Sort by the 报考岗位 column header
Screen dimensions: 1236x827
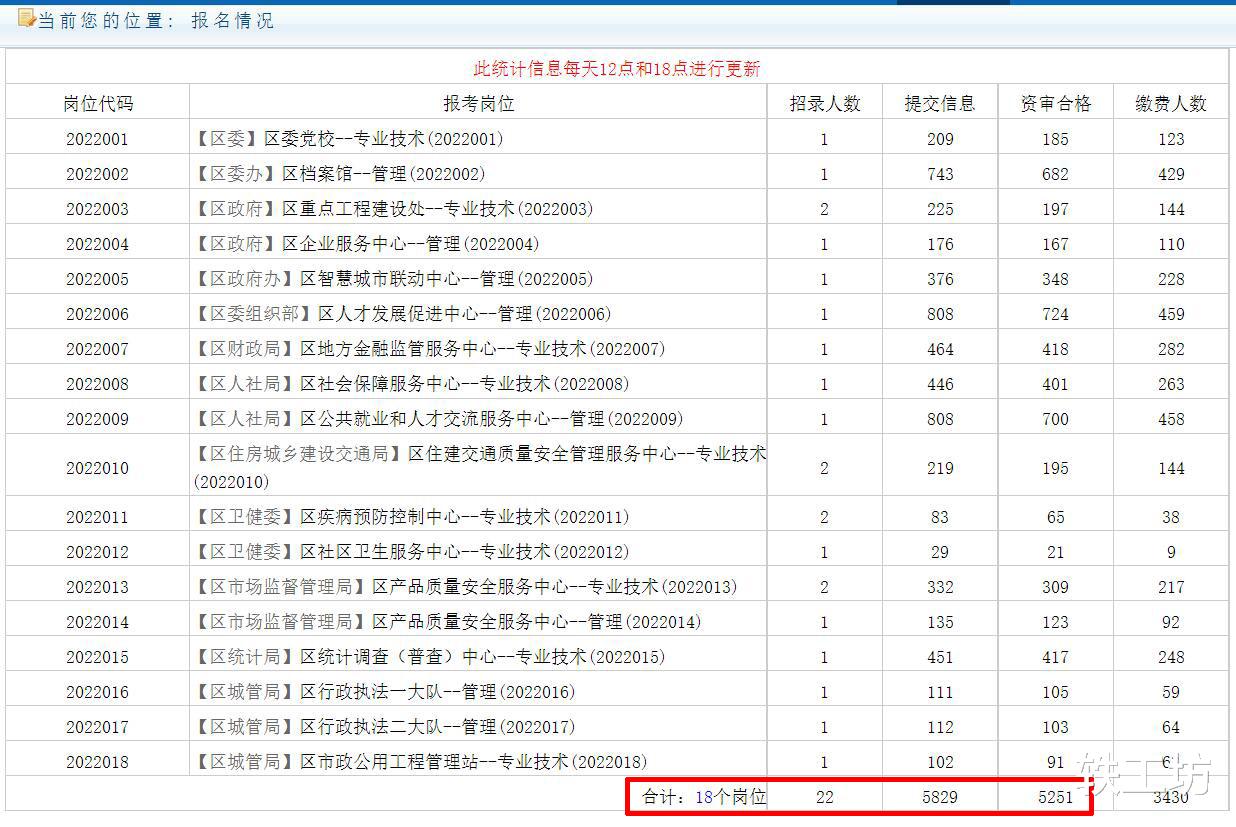click(x=479, y=101)
